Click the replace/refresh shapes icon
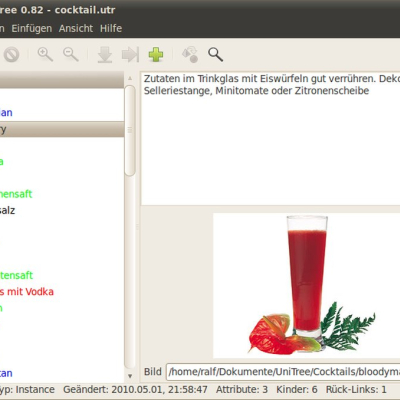The image size is (400, 400). 190,55
